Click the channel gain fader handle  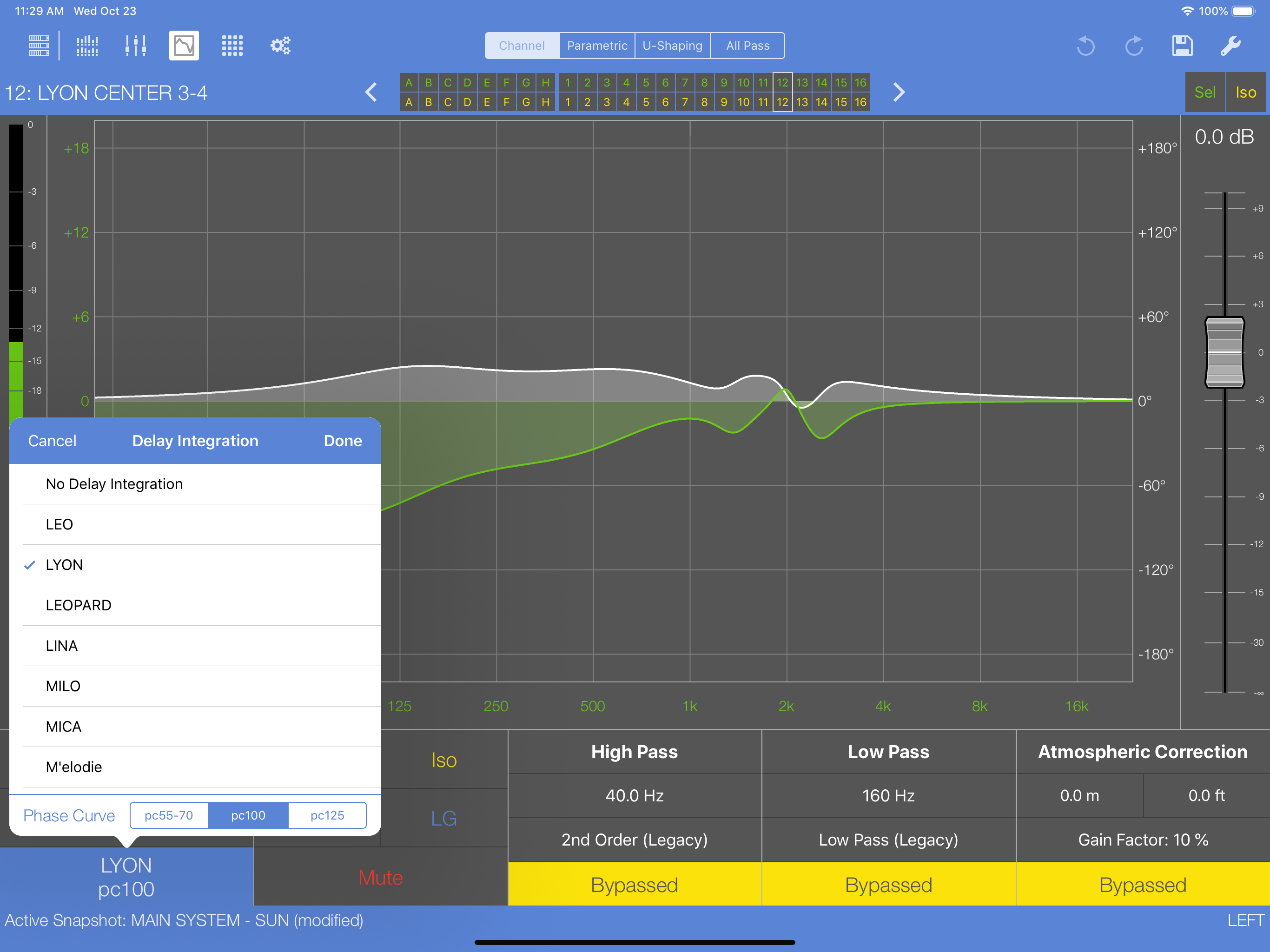pyautogui.click(x=1224, y=352)
